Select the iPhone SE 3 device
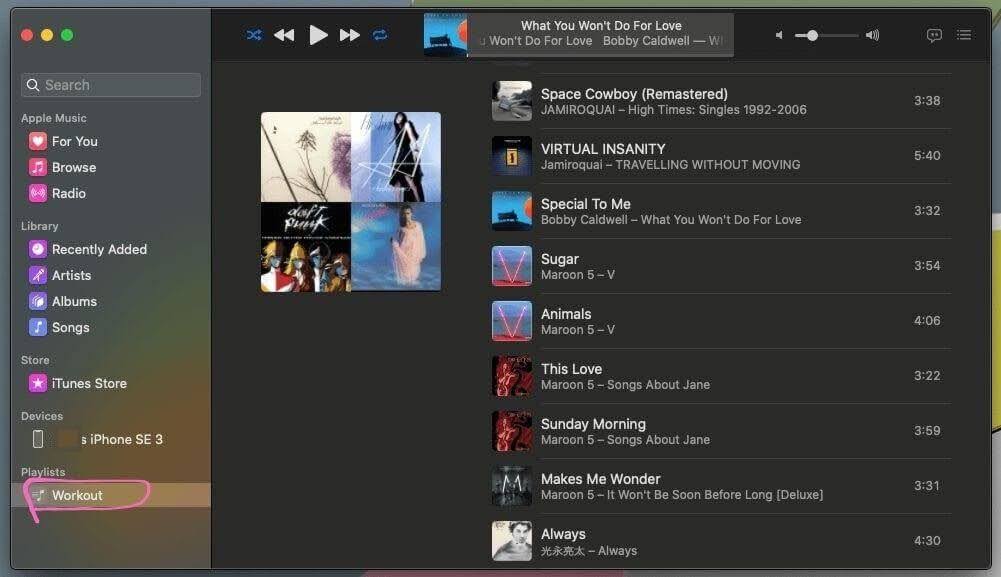 tap(111, 439)
